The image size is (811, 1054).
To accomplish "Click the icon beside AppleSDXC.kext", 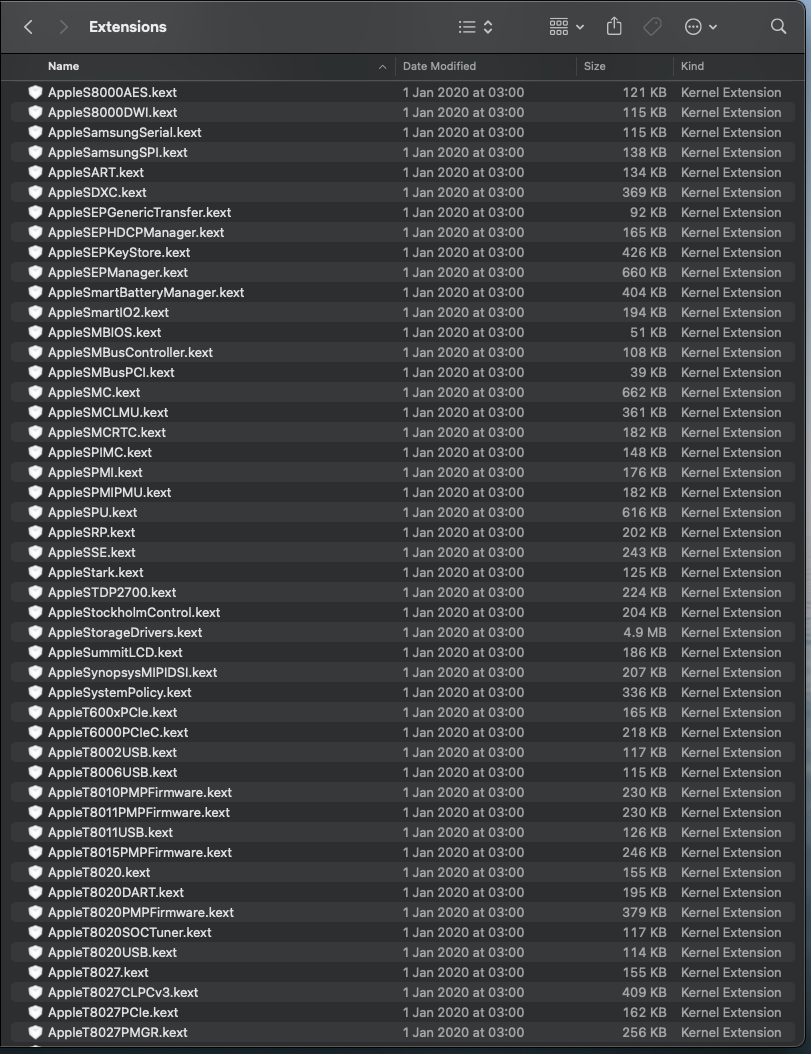I will coord(36,192).
